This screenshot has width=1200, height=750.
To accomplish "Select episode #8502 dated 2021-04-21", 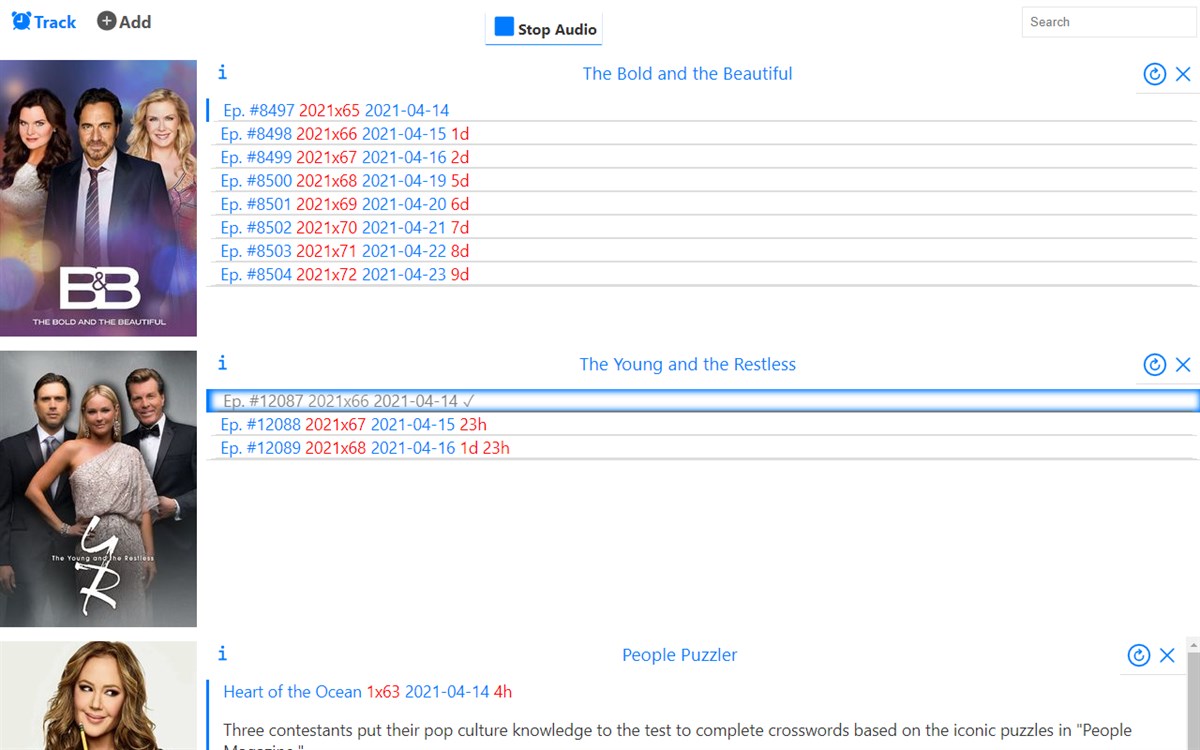I will coord(702,227).
